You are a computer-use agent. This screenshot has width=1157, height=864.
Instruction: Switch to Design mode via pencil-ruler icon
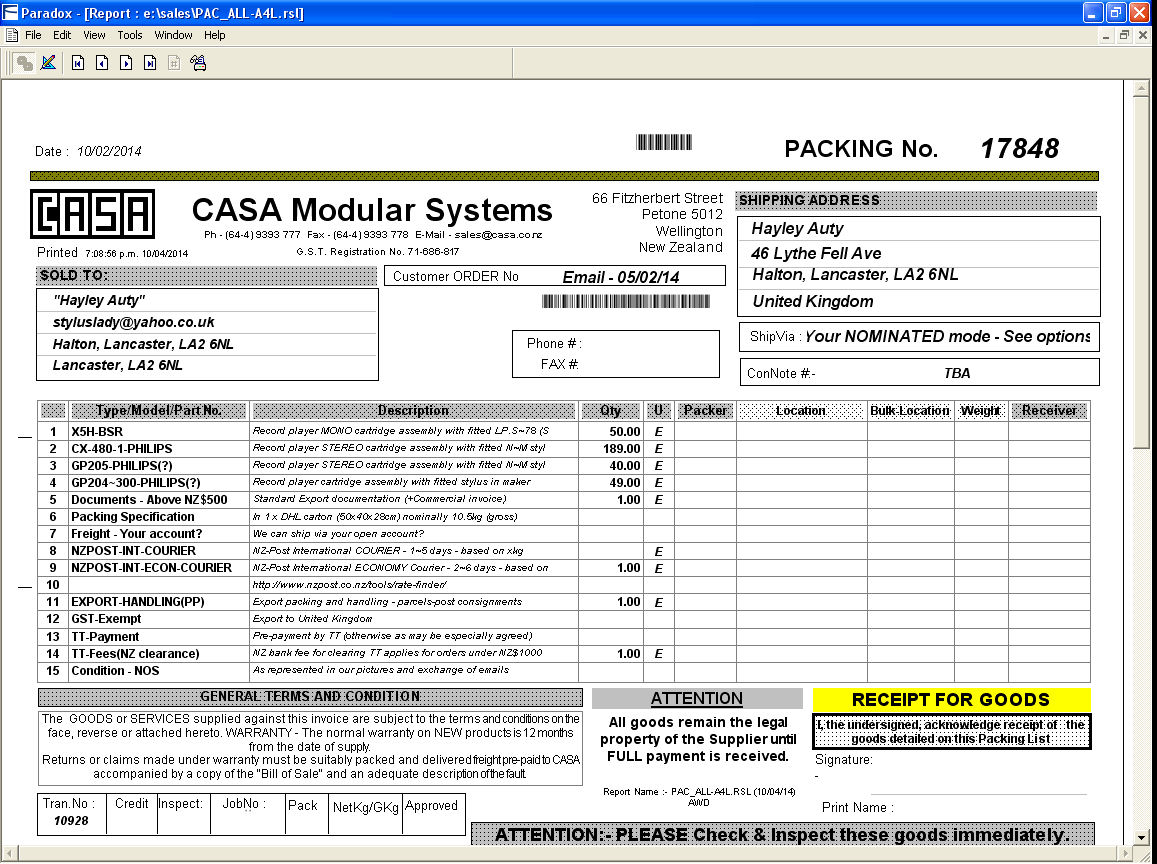[49, 63]
